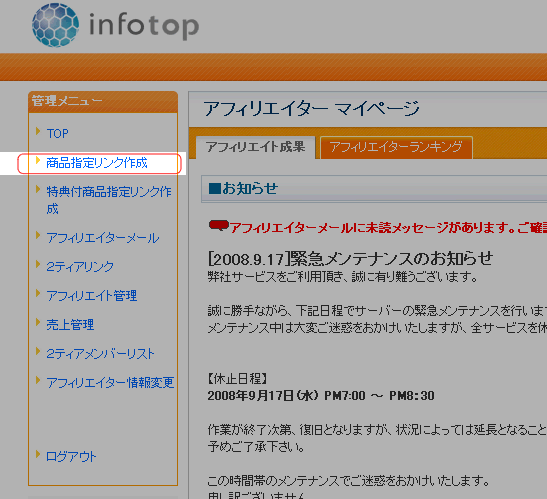Screen dimensions: 547x499
Task: Click the arrow bullet beside 商品指定リンク作成
Action: point(38,160)
